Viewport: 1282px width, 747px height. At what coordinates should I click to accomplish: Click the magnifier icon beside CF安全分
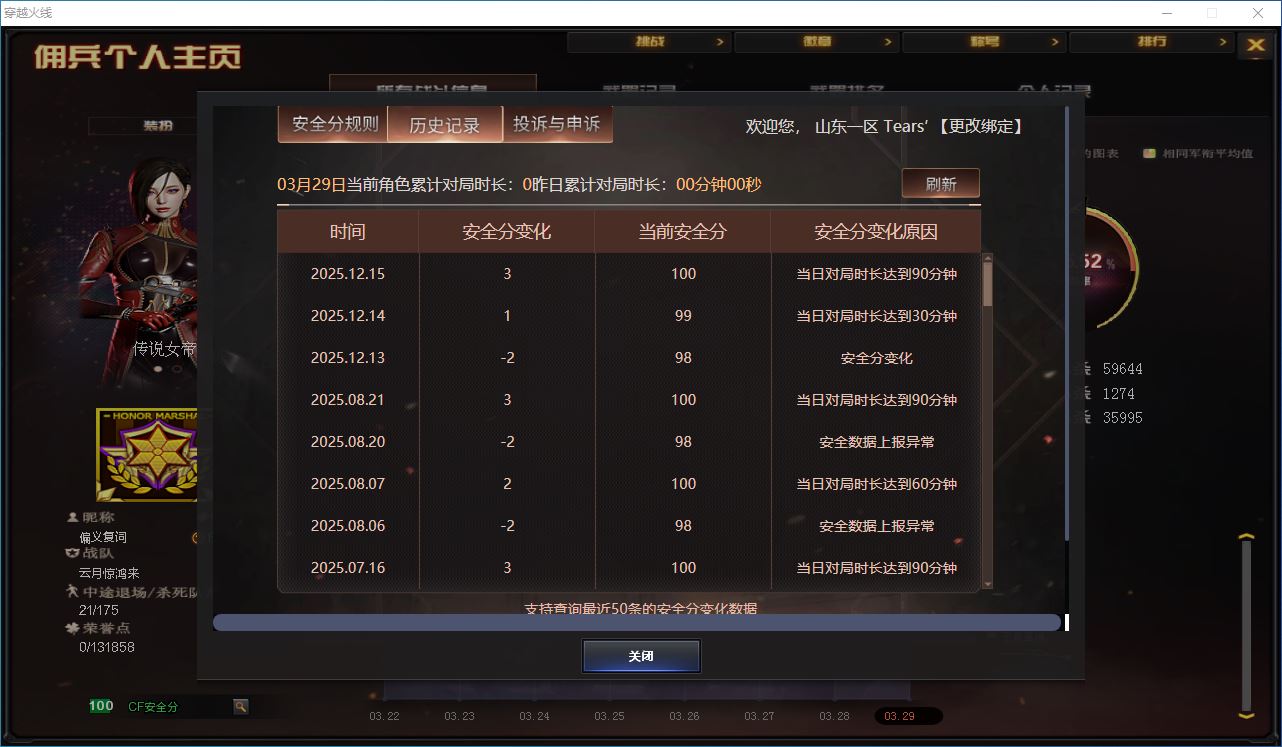(240, 705)
